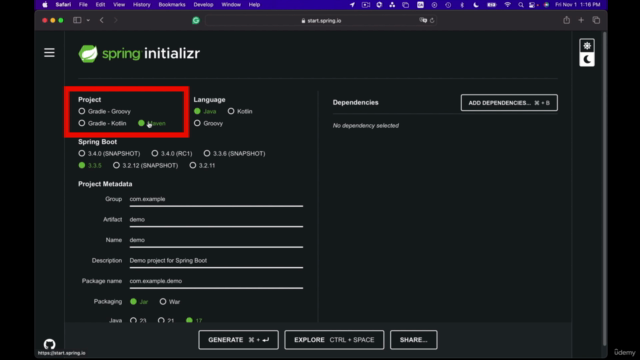Click the Grammarly extension icon
Screen dimensions: 640x360
[x=196, y=20]
